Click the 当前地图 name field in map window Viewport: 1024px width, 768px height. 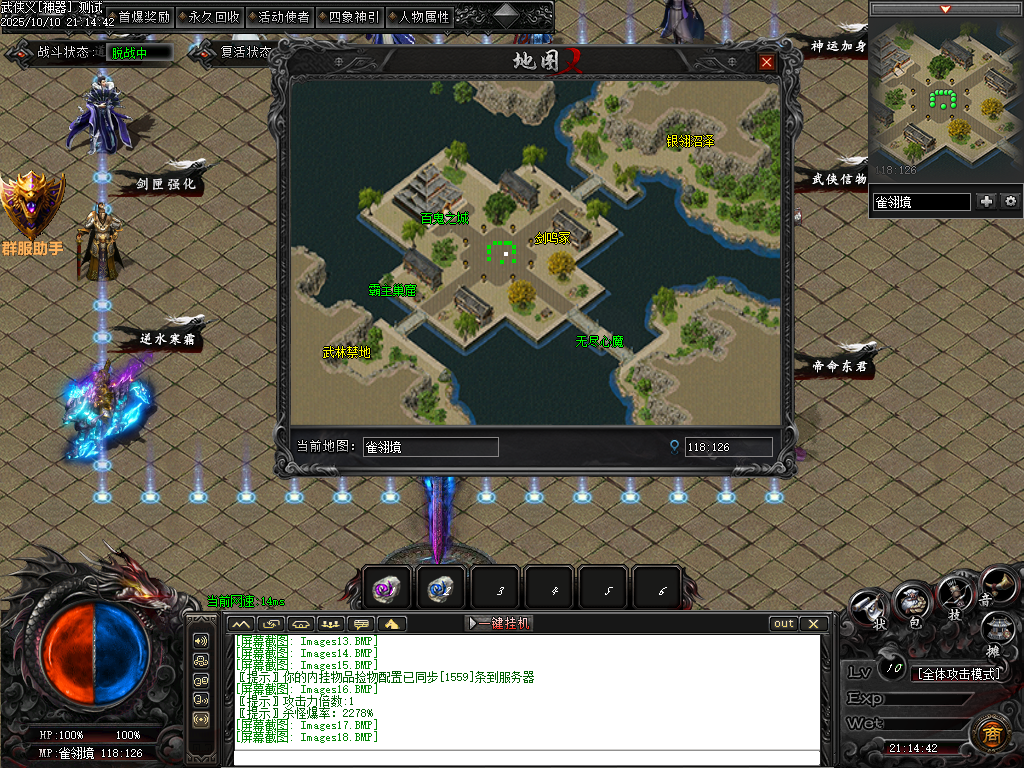pyautogui.click(x=430, y=447)
